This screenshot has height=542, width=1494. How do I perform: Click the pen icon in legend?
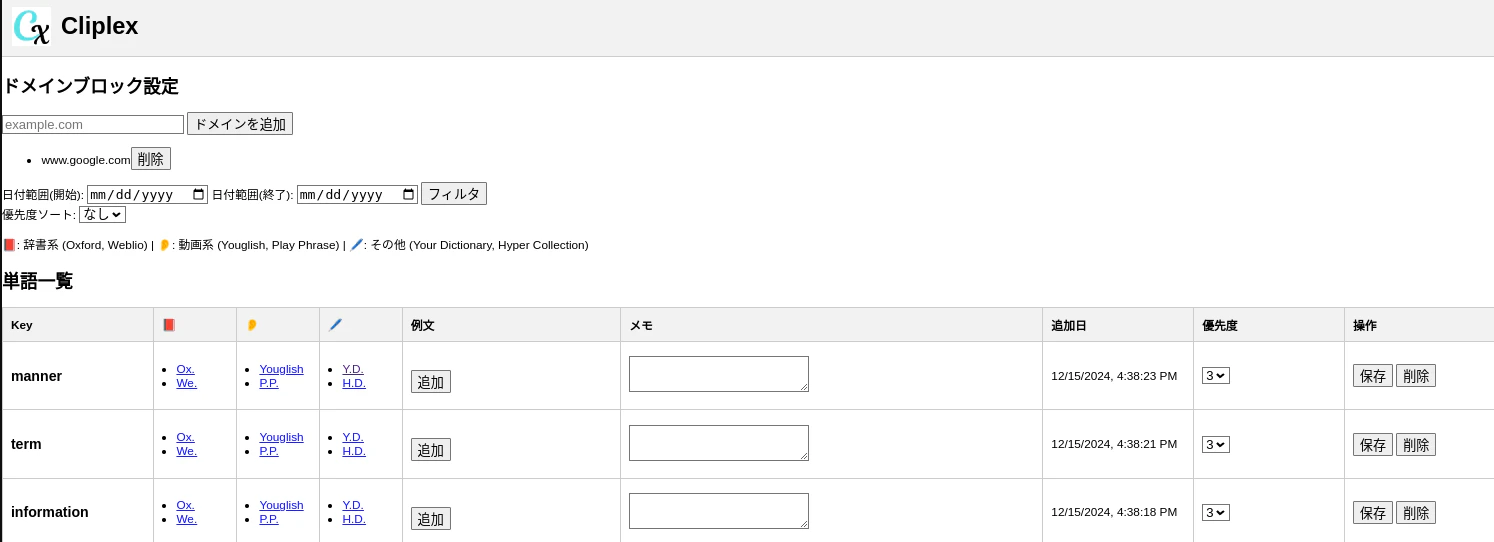click(x=357, y=245)
